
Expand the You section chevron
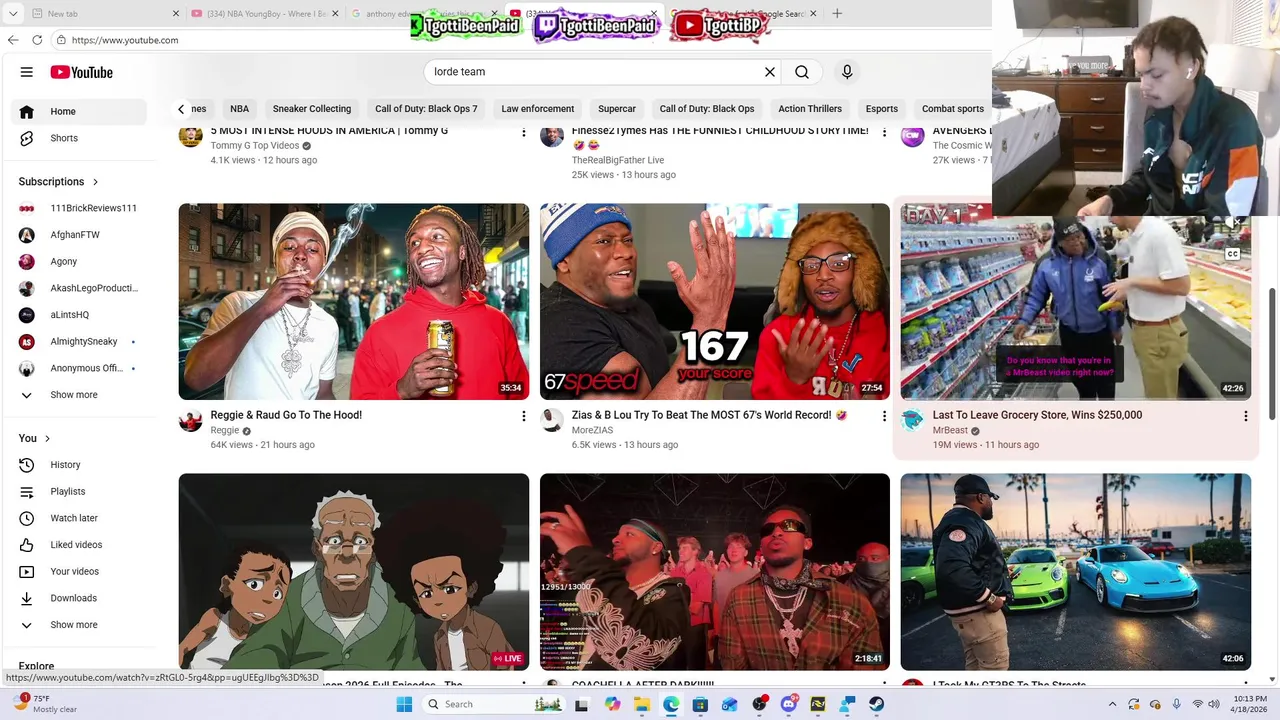47,438
